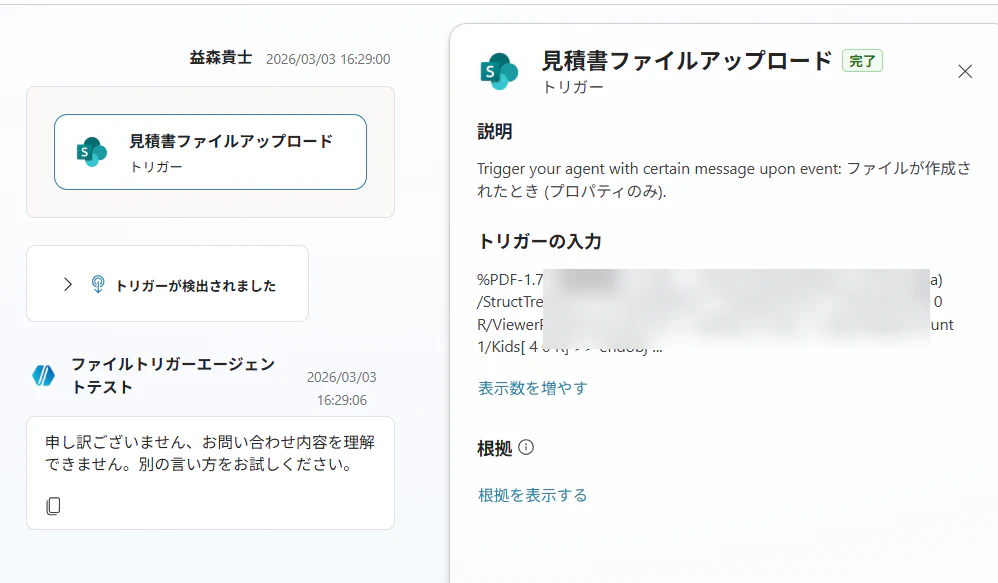Click the SharePoint icon in the trigger card
The image size is (998, 583).
[92, 152]
